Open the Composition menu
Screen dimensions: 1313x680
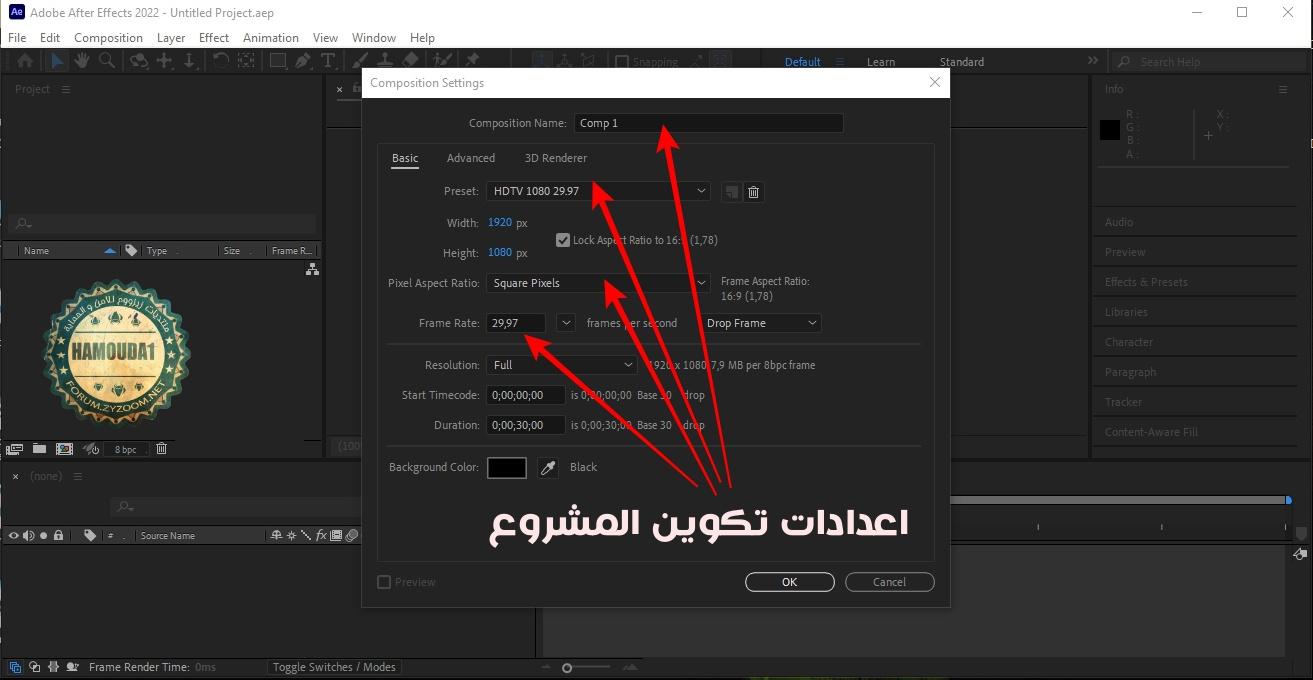108,37
